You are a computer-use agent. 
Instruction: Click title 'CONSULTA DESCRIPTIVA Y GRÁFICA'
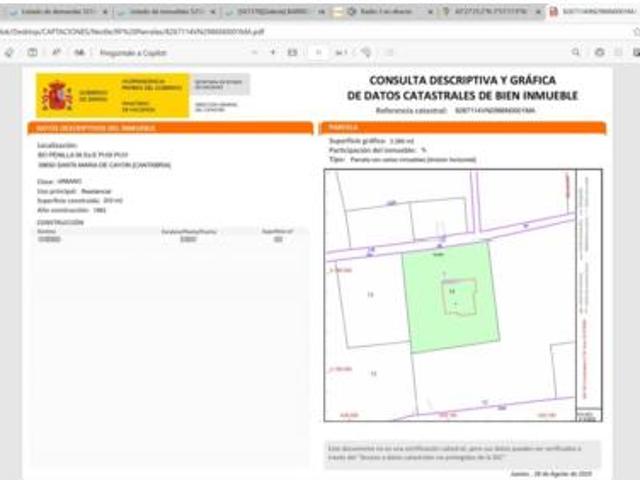[462, 80]
